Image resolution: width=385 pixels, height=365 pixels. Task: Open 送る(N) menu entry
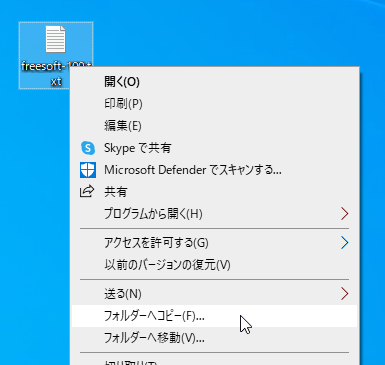pos(214,294)
